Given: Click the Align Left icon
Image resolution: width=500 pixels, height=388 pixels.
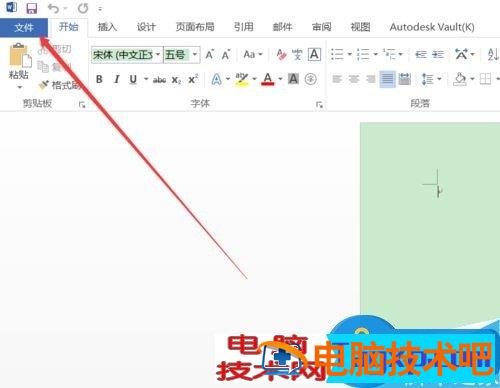Looking at the screenshot, I should [337, 79].
